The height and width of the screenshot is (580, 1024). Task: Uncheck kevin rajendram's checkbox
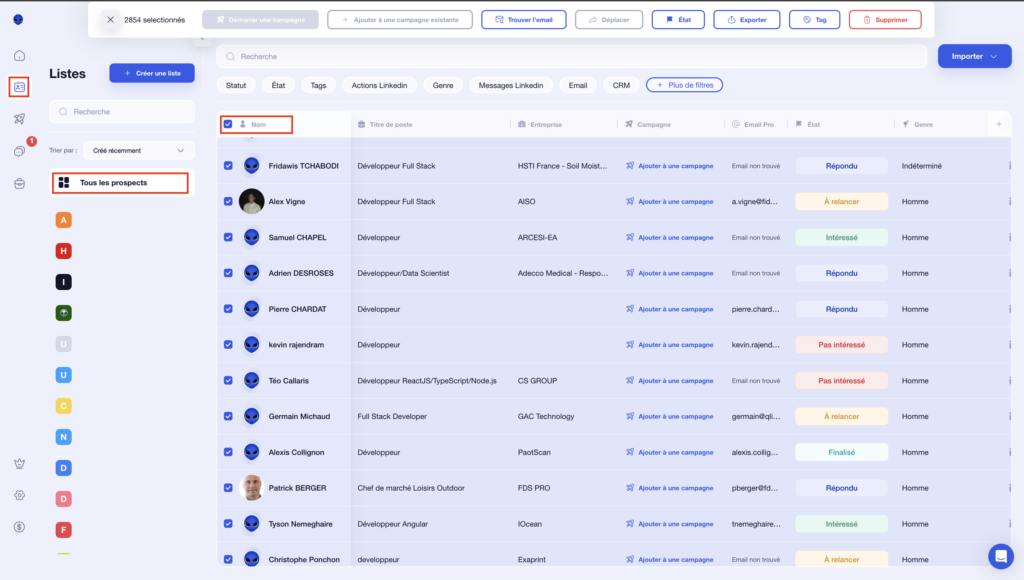[x=228, y=344]
